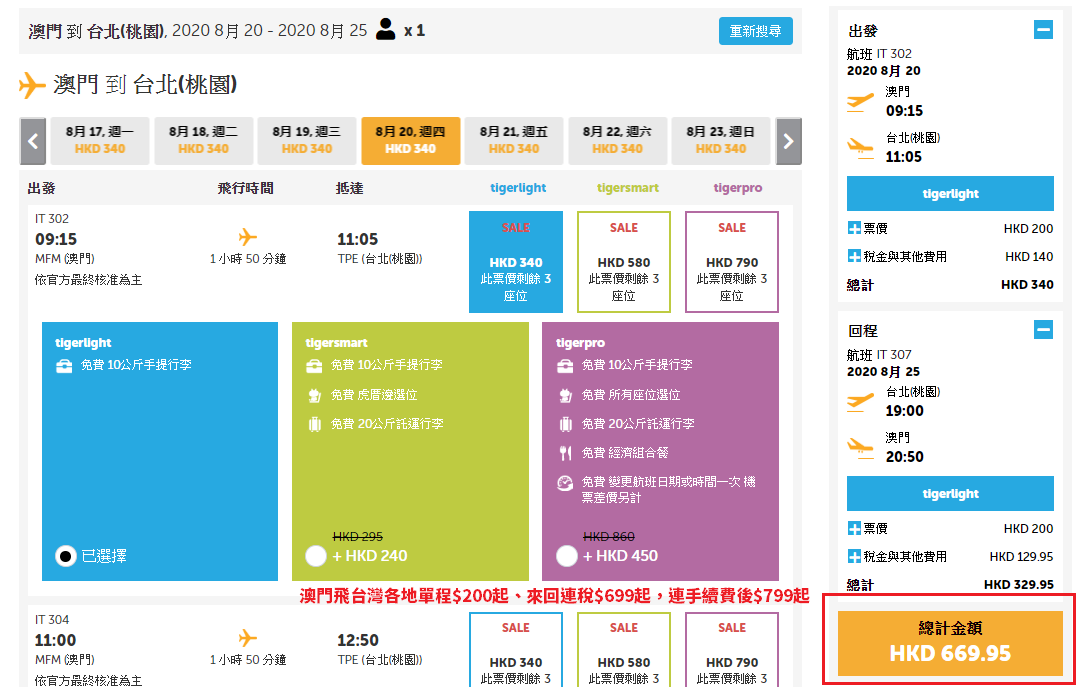Screen dimensions: 1081x687
Task: Select the 8月 22 週六 date tab
Action: pyautogui.click(x=617, y=141)
